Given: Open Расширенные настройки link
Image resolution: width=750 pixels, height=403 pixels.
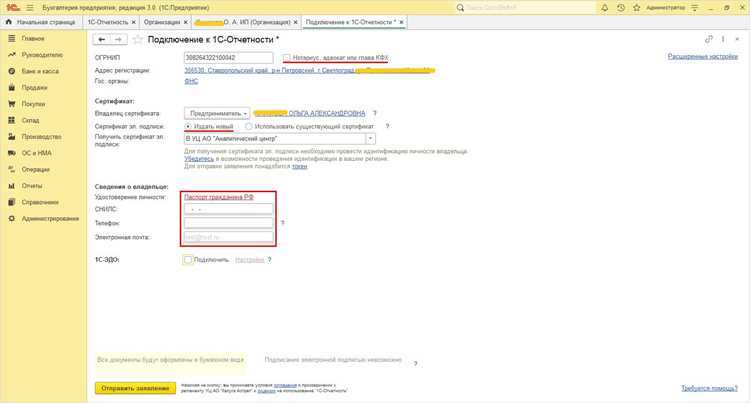Looking at the screenshot, I should point(703,56).
